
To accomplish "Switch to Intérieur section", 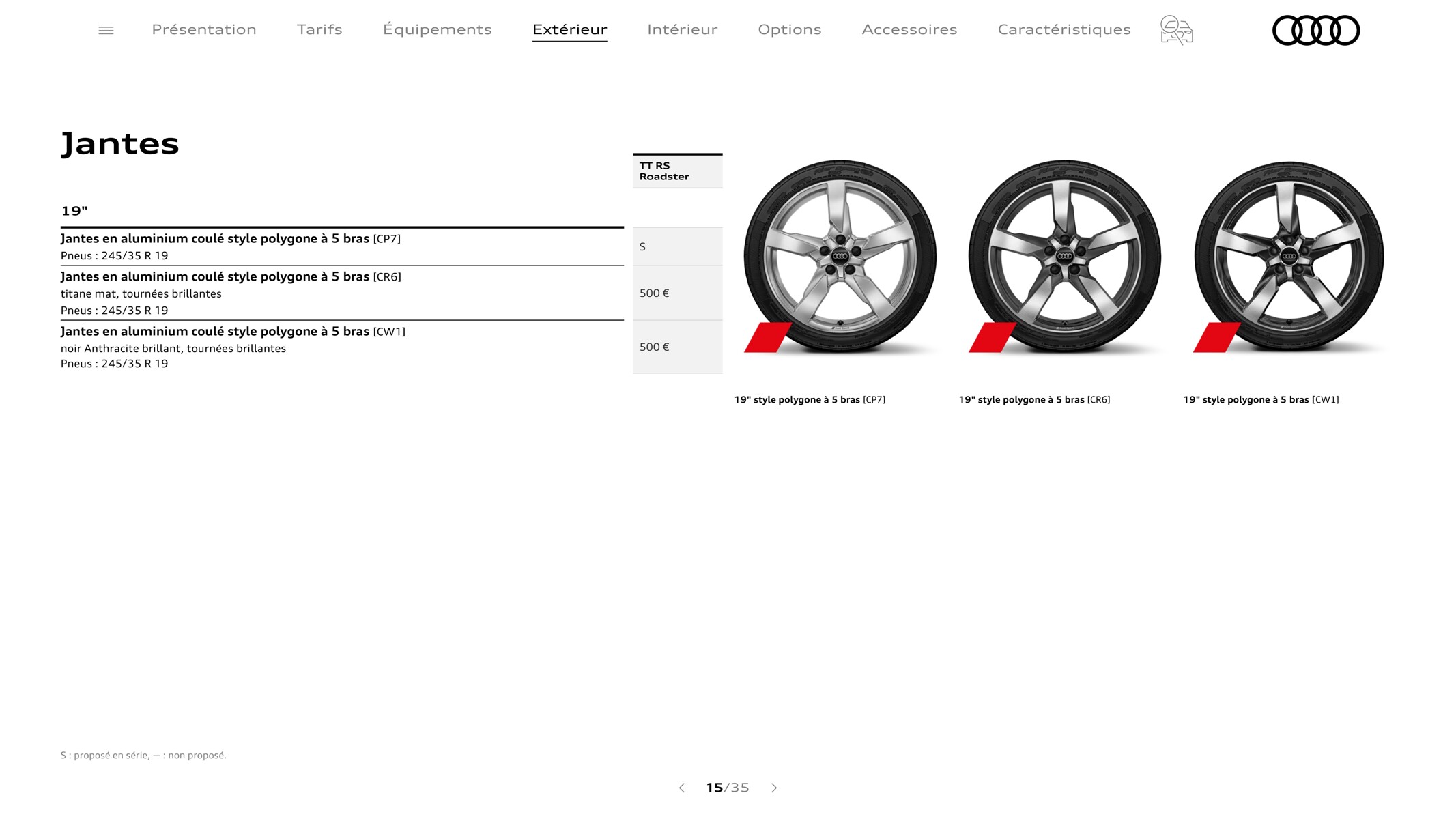I will pos(683,29).
